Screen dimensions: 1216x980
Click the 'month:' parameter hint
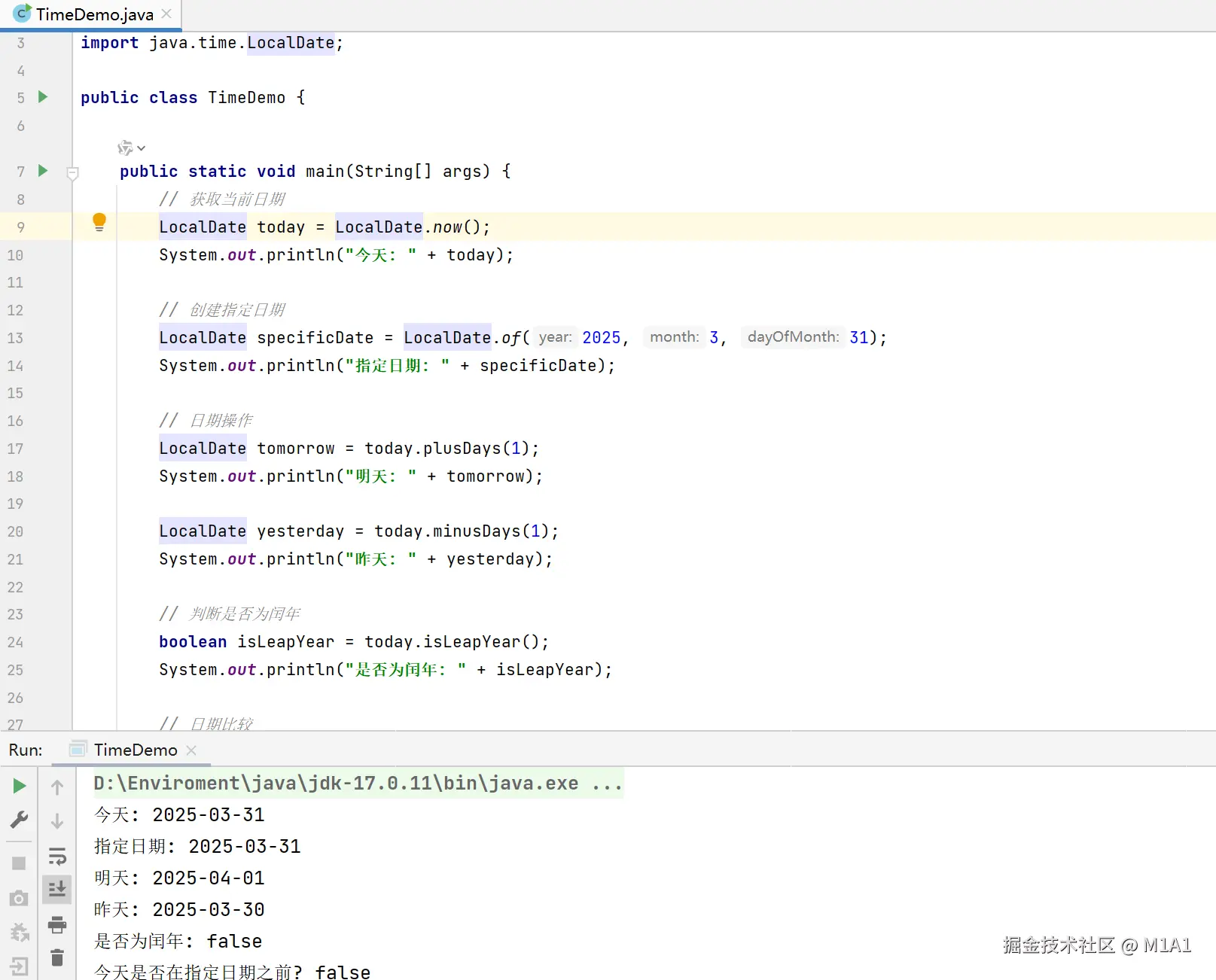[675, 337]
